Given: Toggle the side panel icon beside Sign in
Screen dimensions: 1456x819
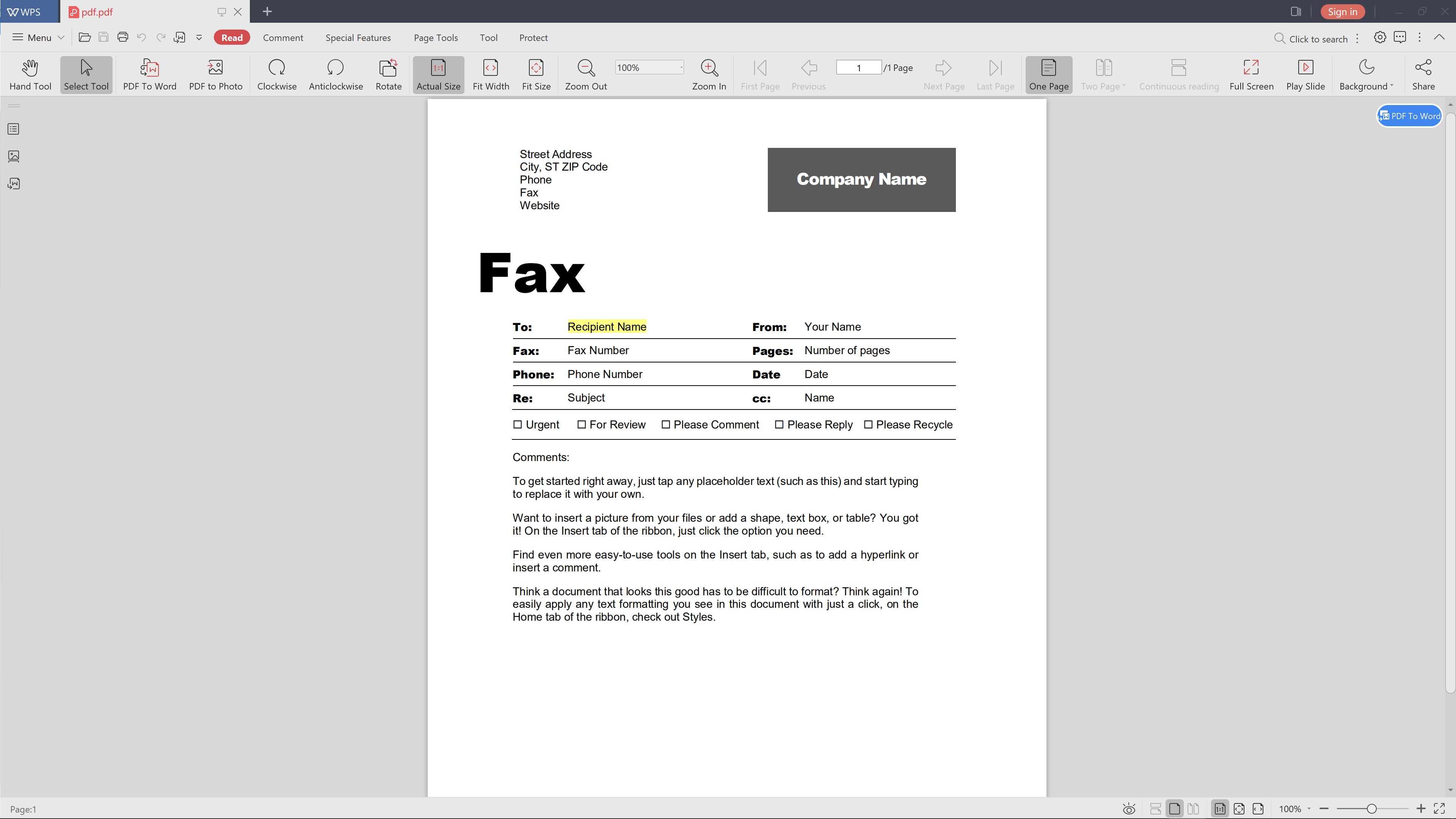Looking at the screenshot, I should click(x=1296, y=11).
